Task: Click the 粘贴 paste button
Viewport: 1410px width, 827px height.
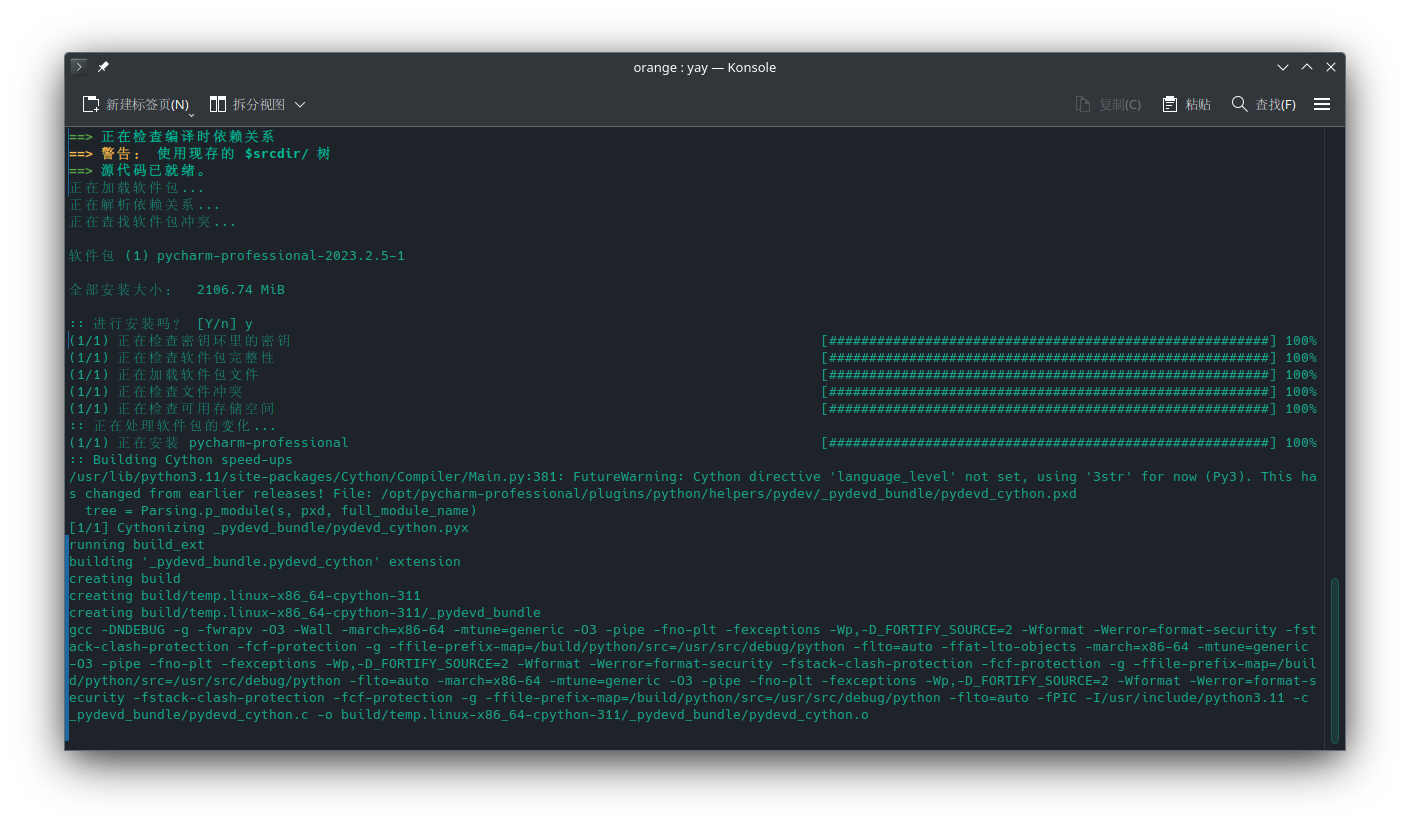Action: 1187,104
